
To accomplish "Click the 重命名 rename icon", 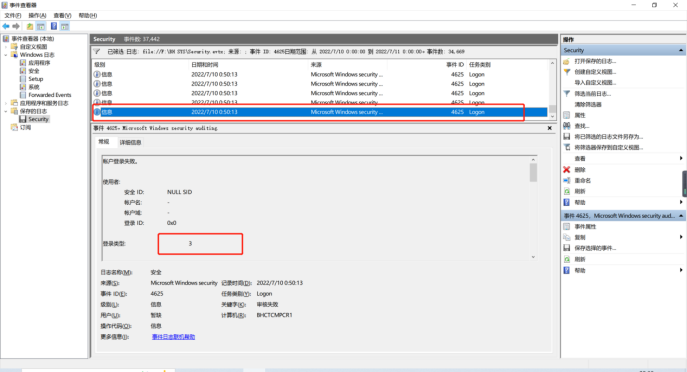I will click(x=567, y=180).
